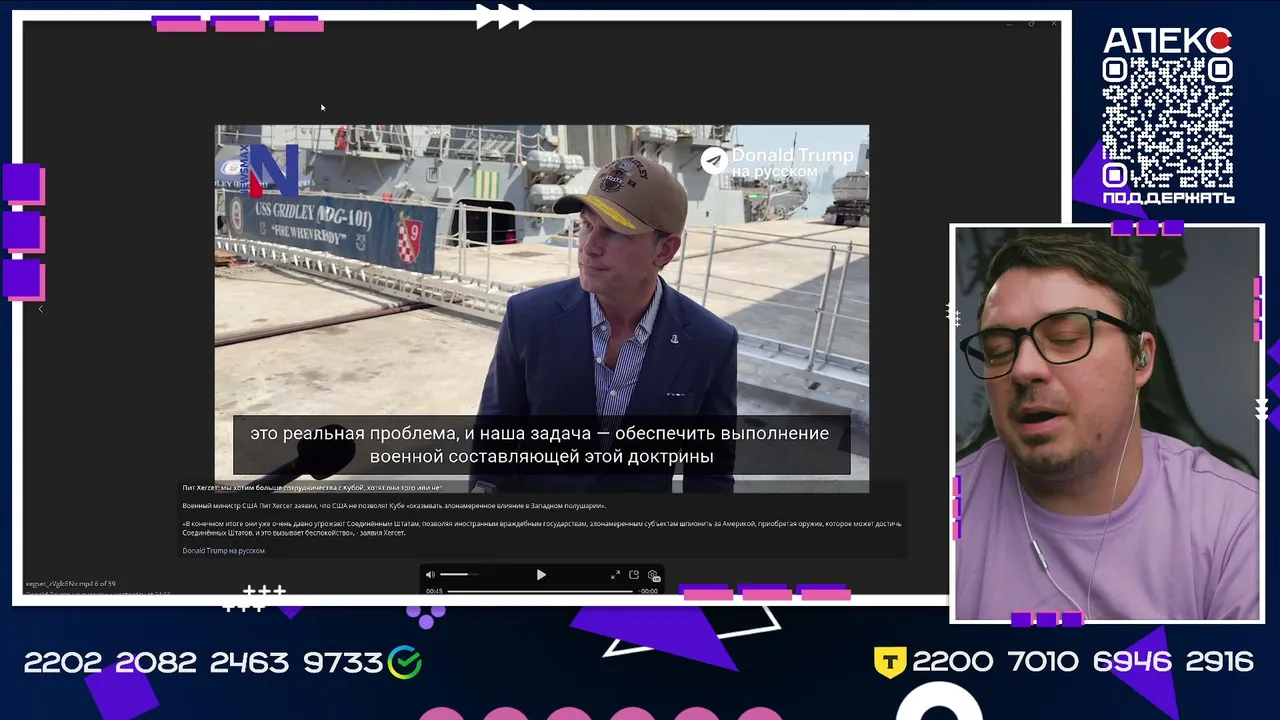Screen dimensions: 1280x720
Task: Click the caption paragraph starting 'Военный министр США'
Action: click(x=394, y=506)
